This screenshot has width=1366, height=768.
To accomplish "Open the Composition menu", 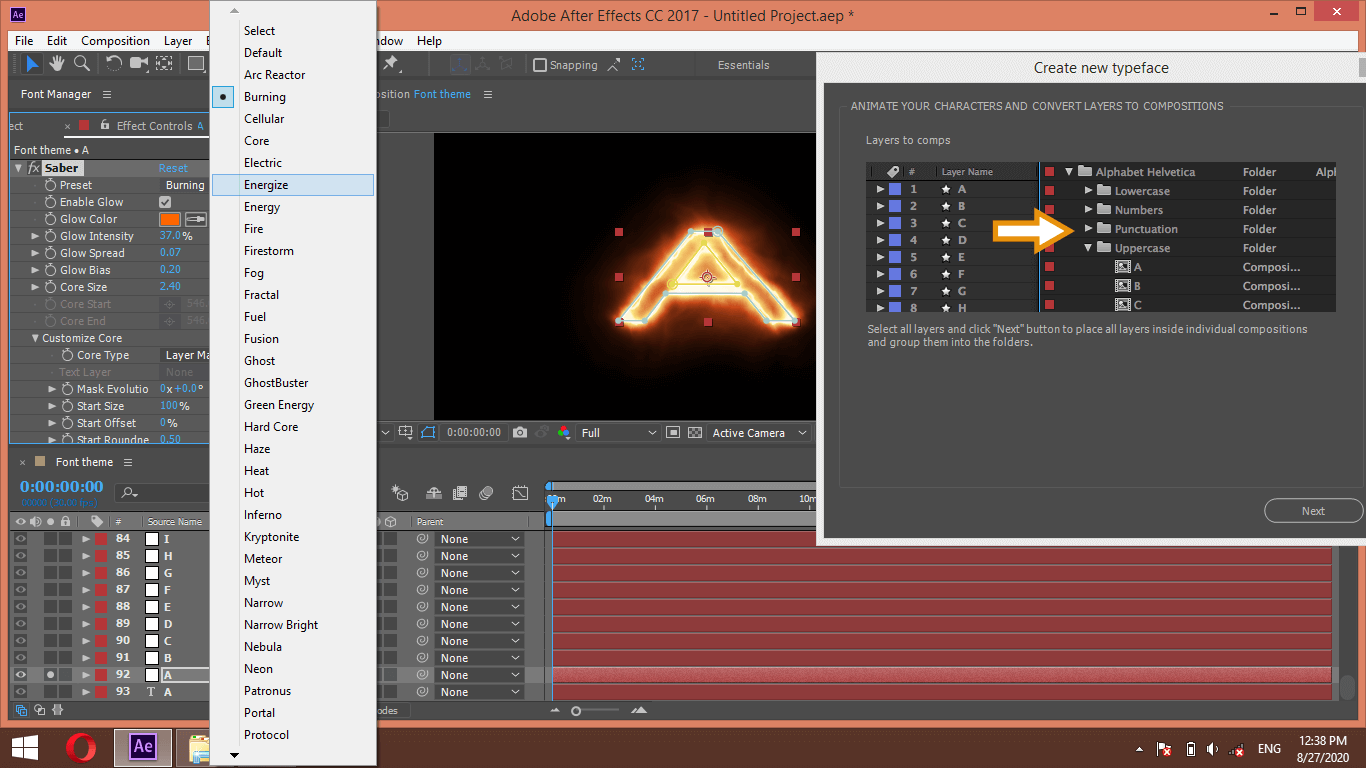I will [115, 41].
